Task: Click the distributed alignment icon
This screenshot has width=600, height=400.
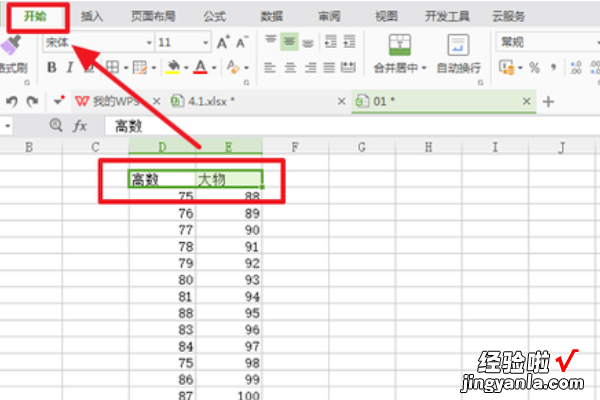Action: click(348, 67)
